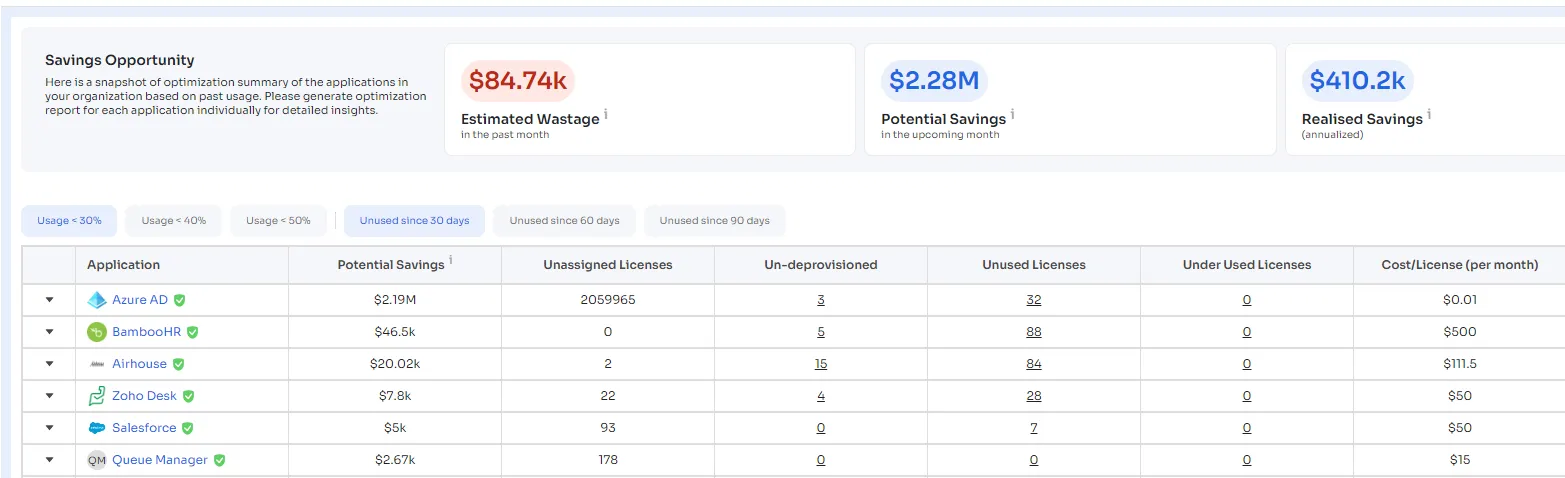Screen dimensions: 1565x478
Task: Expand the Azure AD row
Action: pyautogui.click(x=49, y=300)
